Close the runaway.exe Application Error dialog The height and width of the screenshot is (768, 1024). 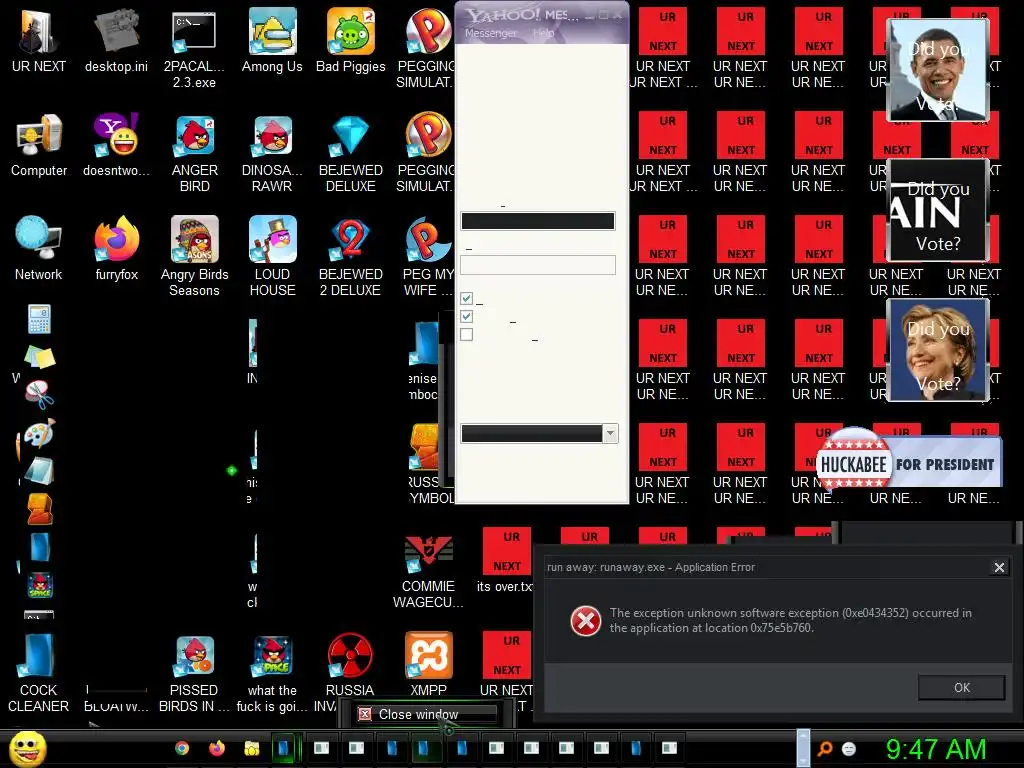[x=999, y=568]
